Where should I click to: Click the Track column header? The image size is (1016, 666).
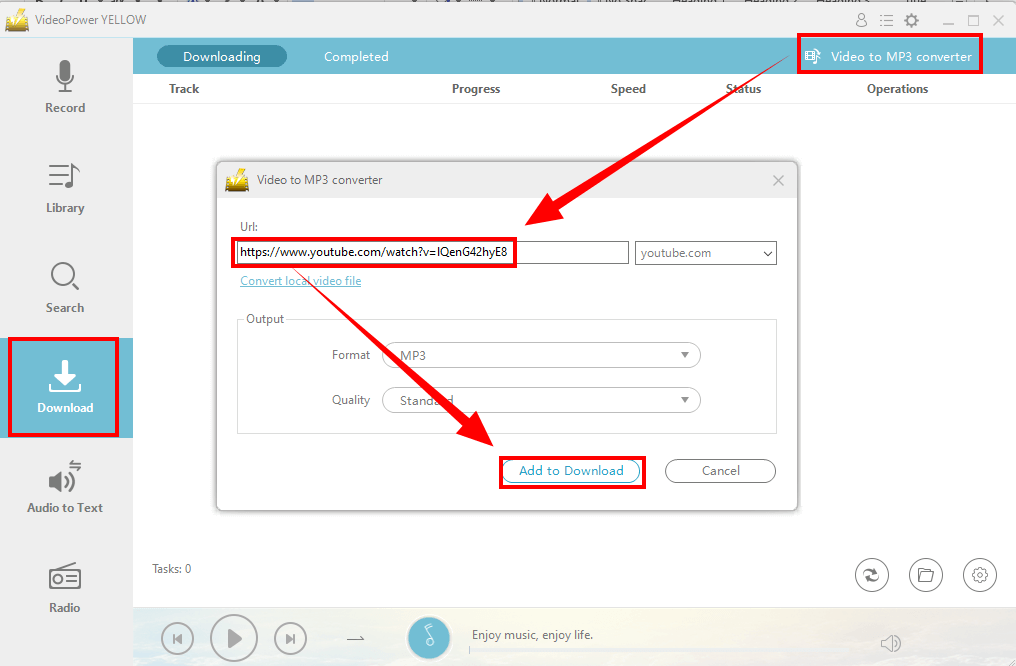click(184, 89)
